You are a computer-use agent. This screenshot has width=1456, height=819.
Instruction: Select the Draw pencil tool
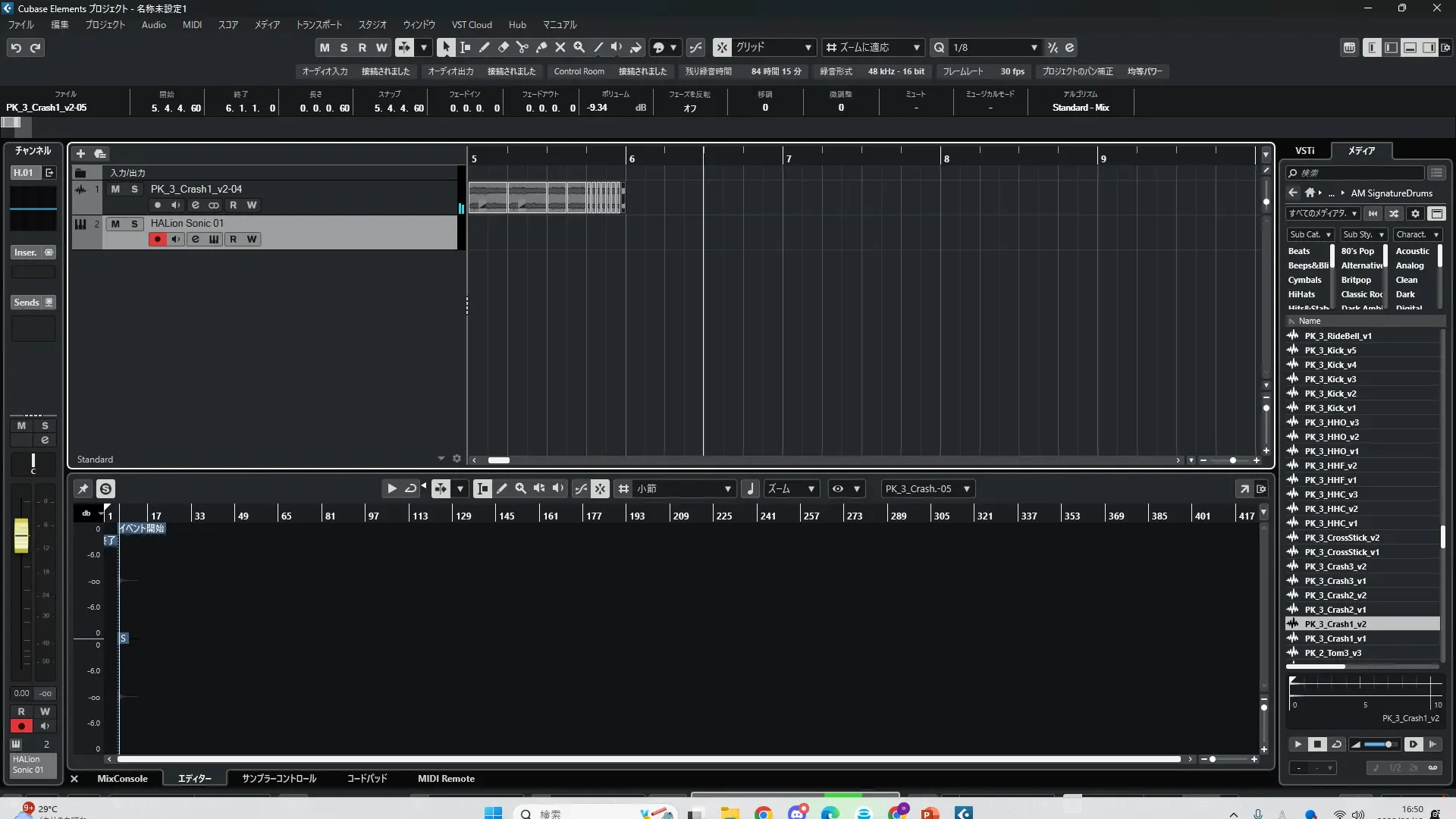(x=484, y=47)
